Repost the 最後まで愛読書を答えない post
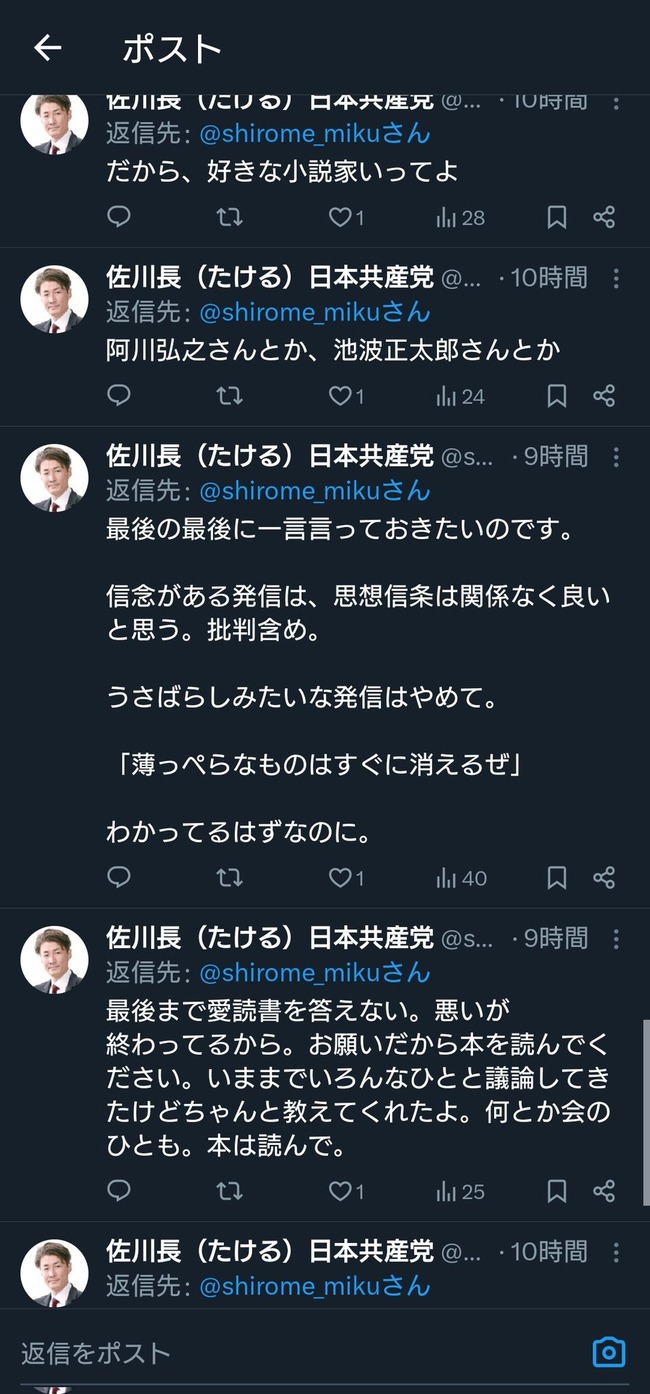Viewport: 650px width, 1394px height. pyautogui.click(x=229, y=1191)
